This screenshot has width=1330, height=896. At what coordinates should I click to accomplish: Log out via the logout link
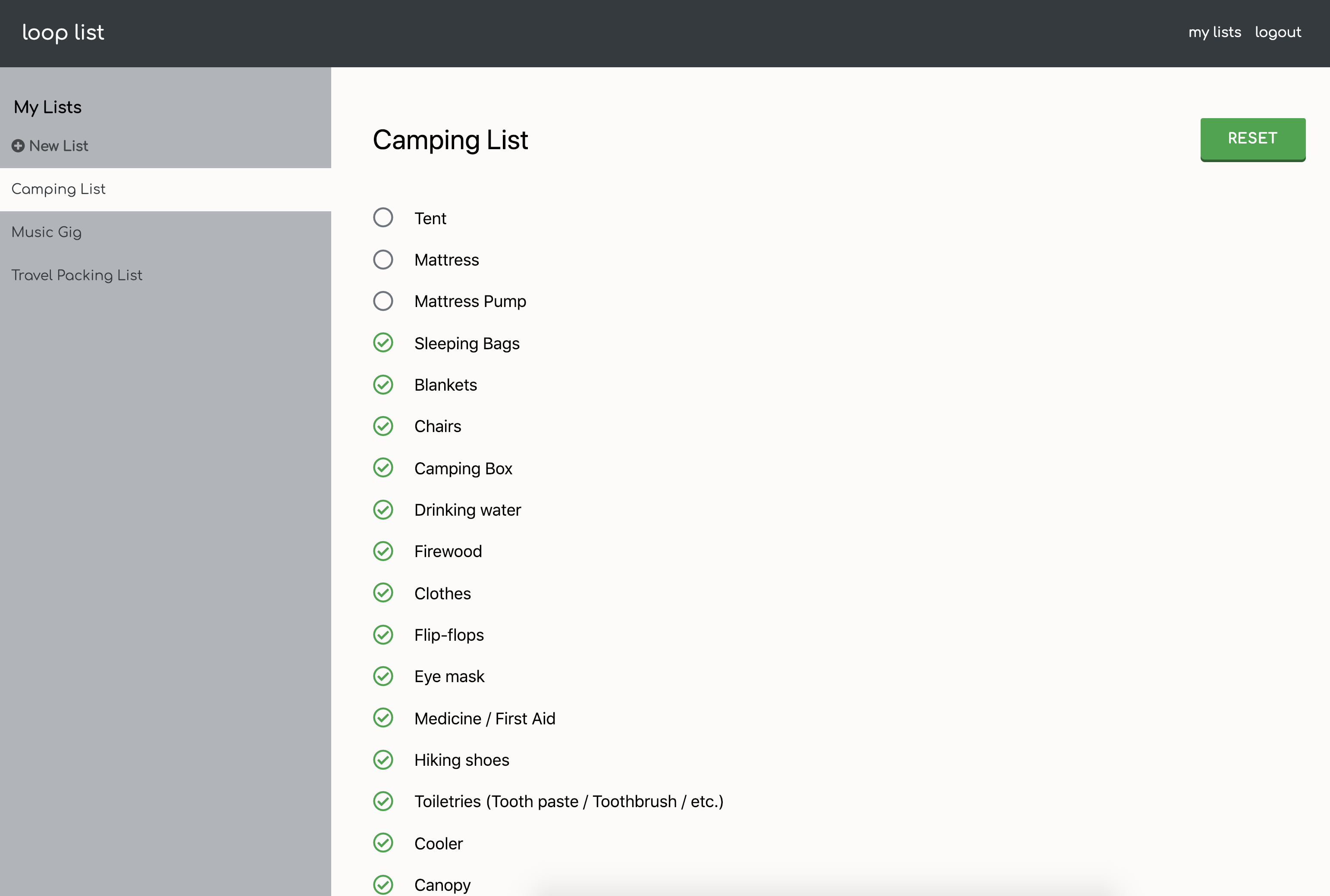pyautogui.click(x=1277, y=33)
